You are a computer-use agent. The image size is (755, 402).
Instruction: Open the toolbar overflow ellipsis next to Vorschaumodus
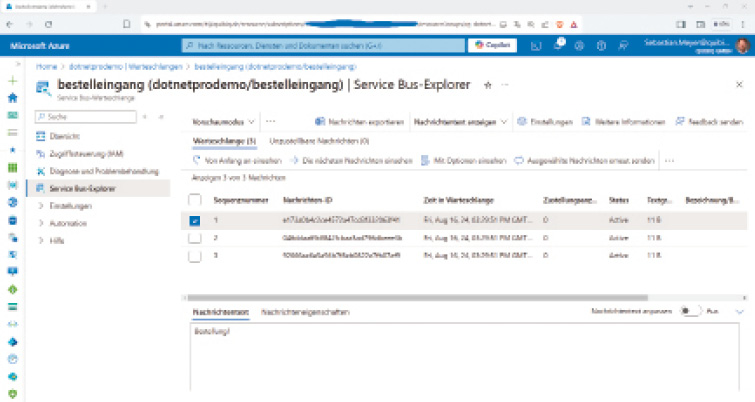pyautogui.click(x=271, y=122)
